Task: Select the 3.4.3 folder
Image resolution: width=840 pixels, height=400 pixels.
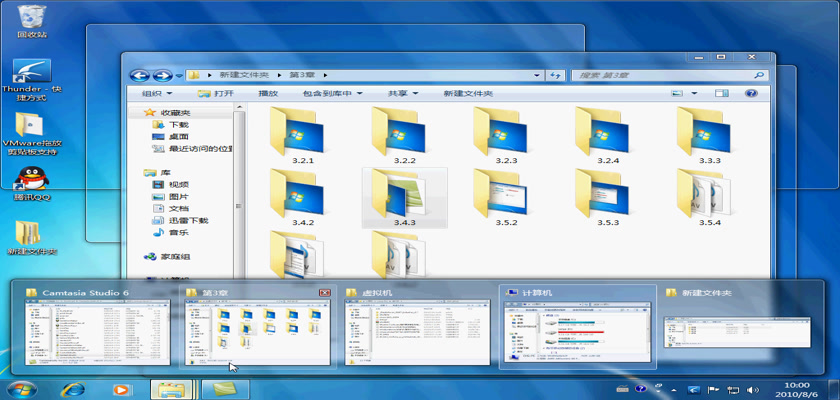Action: click(403, 196)
